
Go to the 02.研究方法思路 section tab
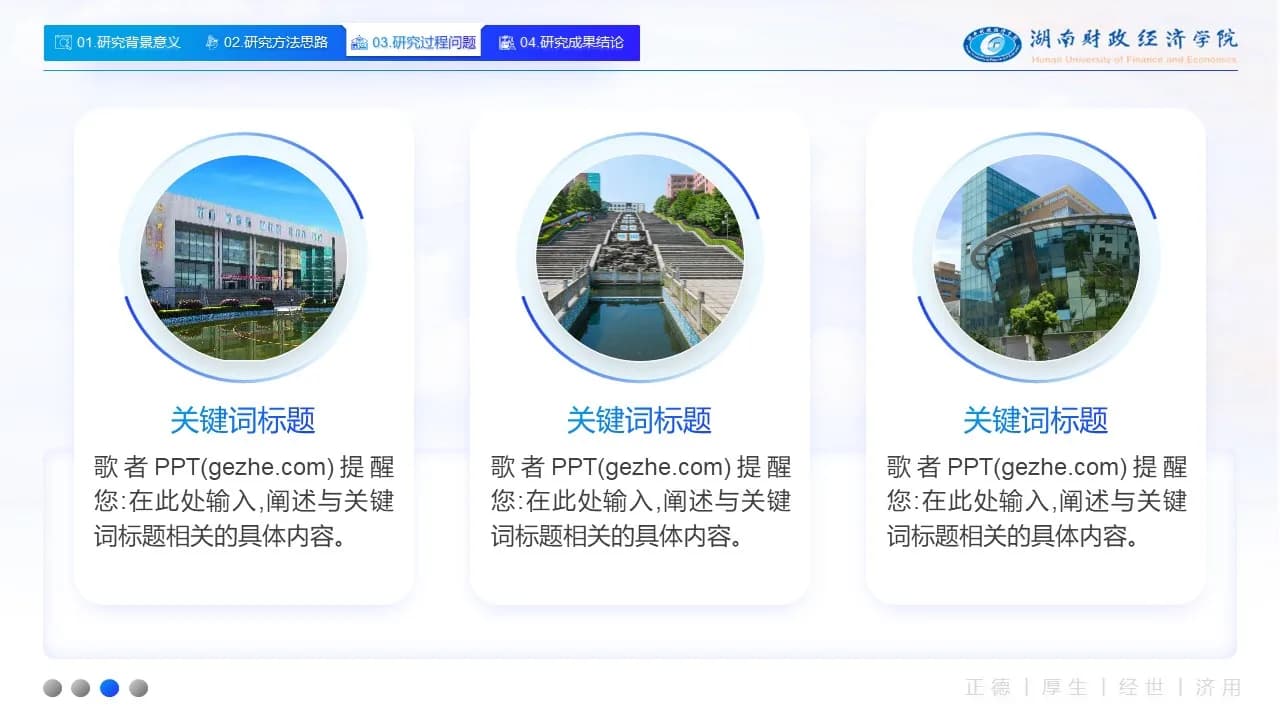coord(266,43)
